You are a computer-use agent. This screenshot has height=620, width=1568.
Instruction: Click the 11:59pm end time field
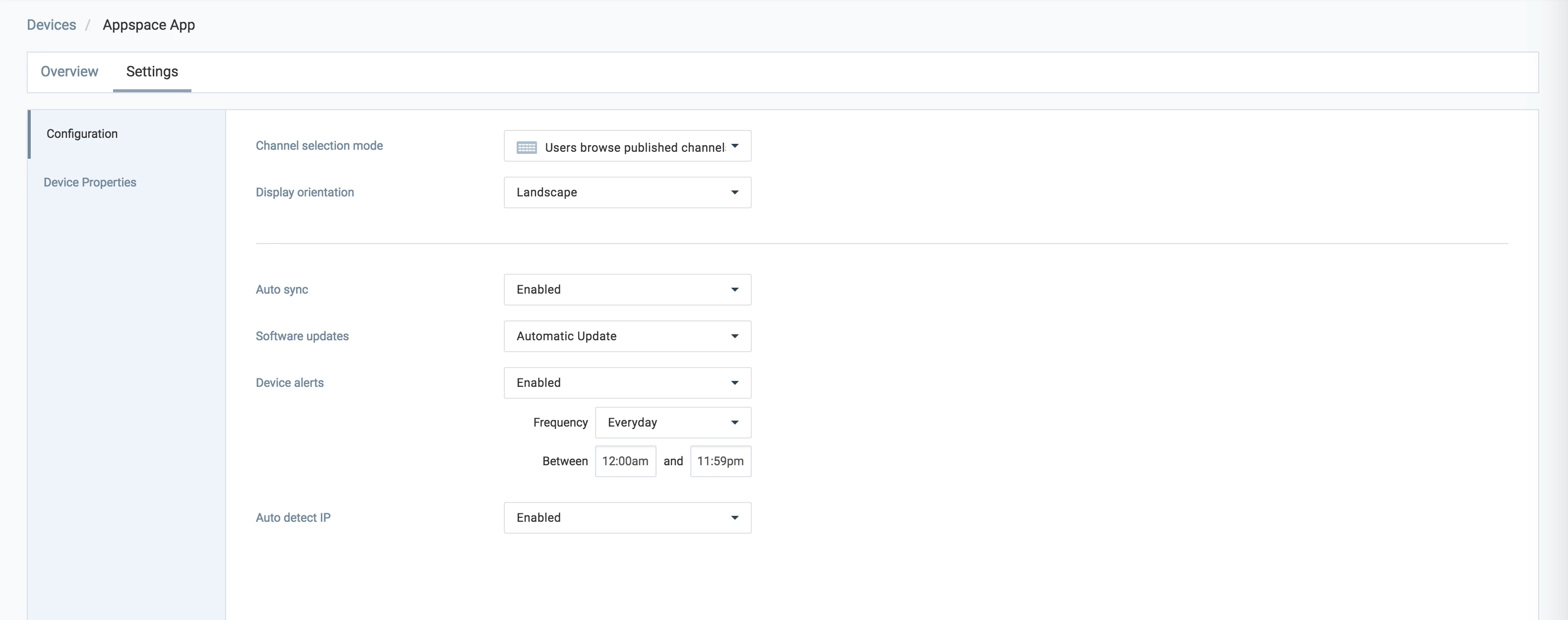720,462
